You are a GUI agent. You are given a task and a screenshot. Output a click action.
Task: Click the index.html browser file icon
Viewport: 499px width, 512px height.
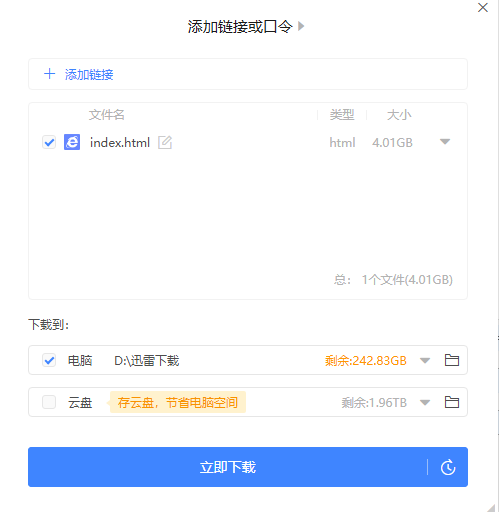tap(72, 142)
